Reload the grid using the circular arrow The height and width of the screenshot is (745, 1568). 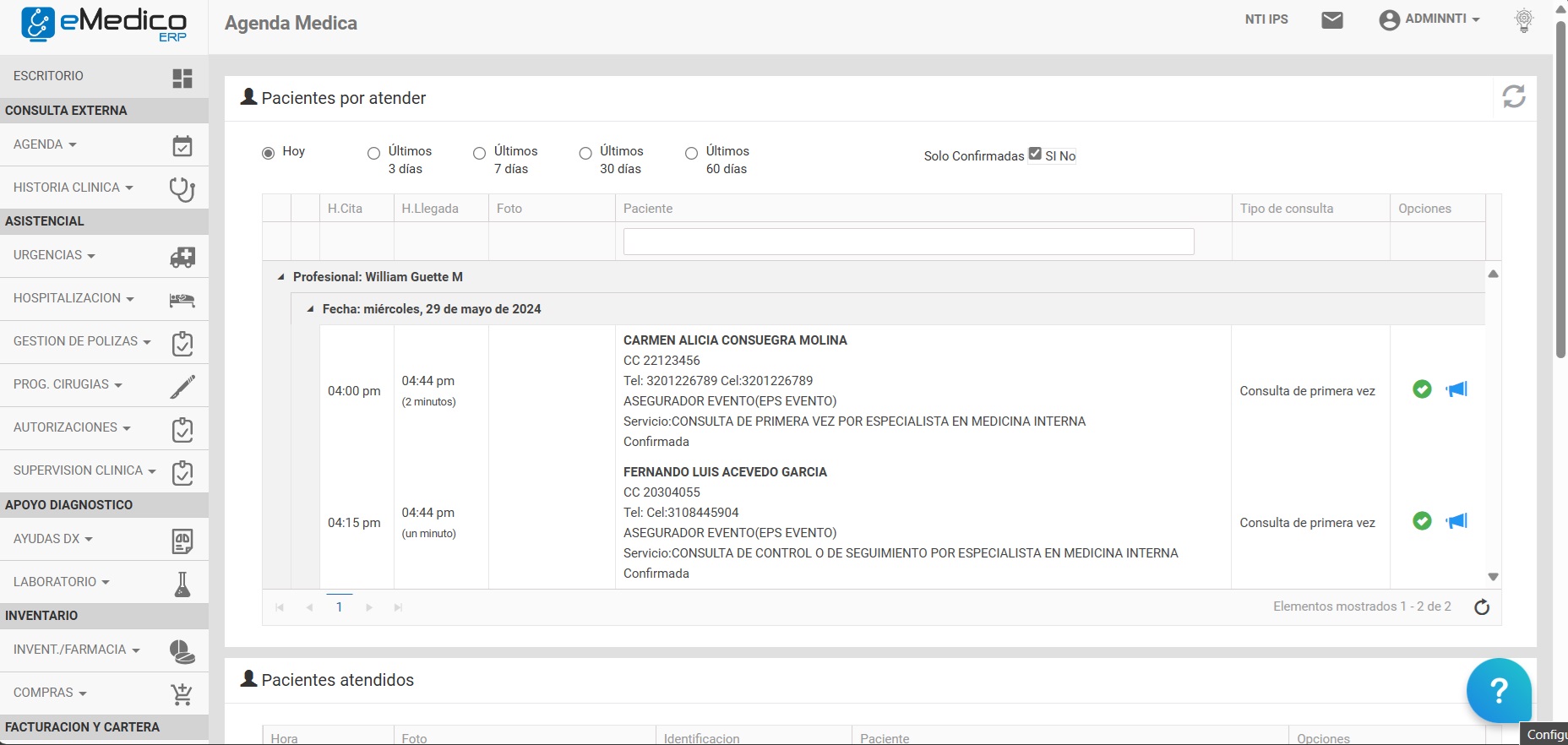(x=1482, y=607)
